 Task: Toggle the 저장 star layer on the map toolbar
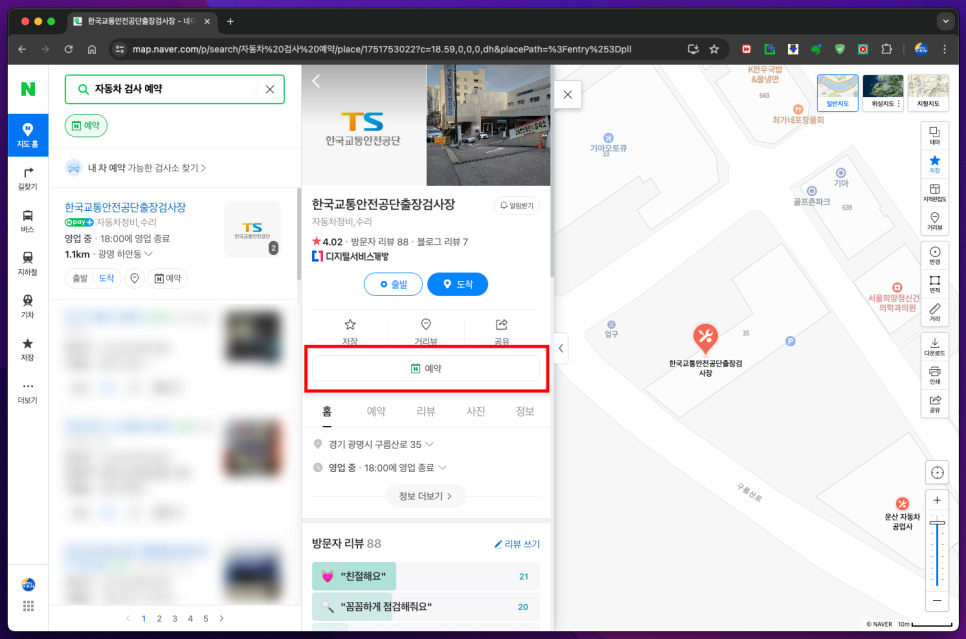click(935, 164)
